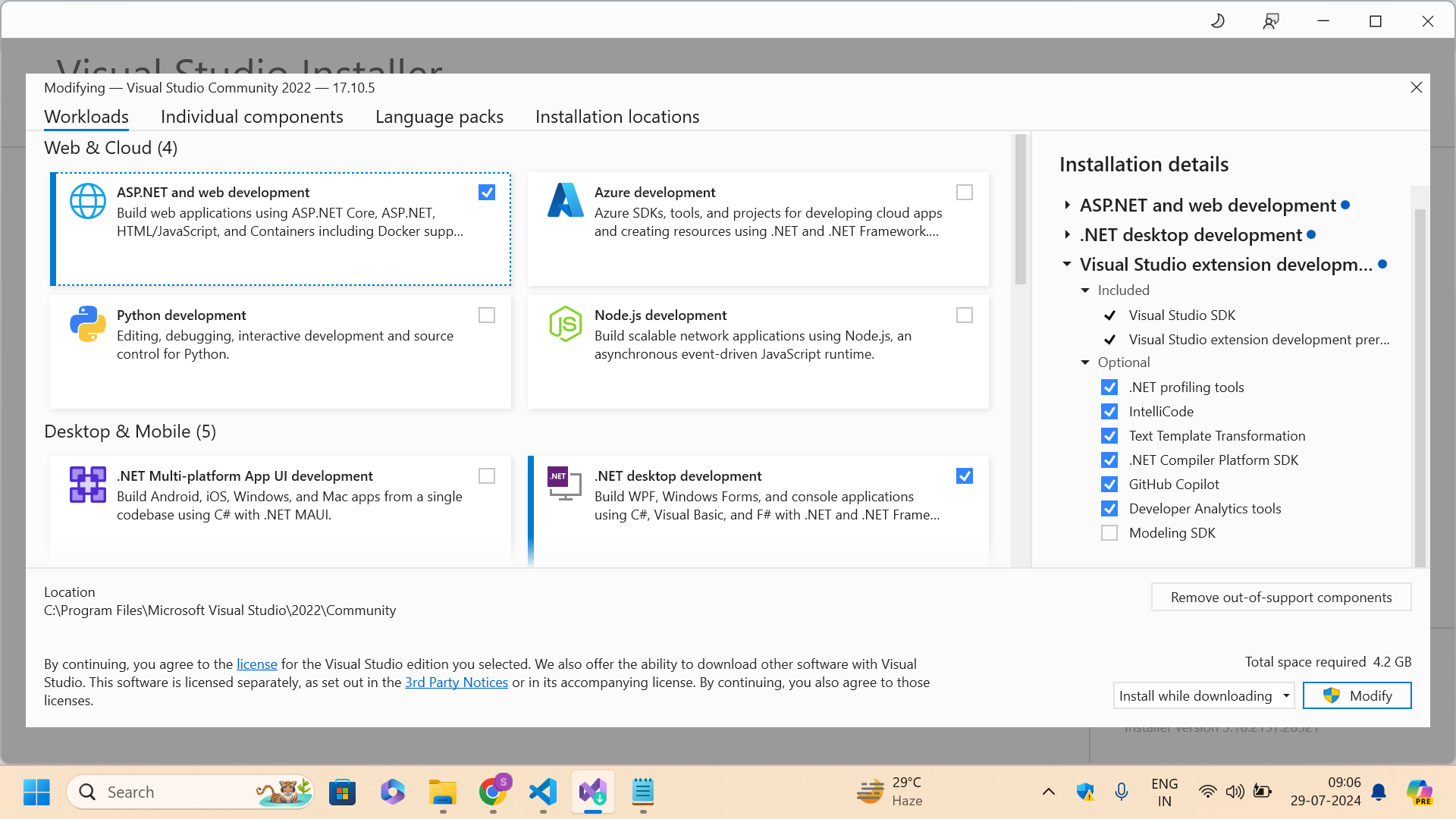This screenshot has height=819, width=1456.
Task: Uncheck ASP.NET and web development workload
Action: tap(487, 193)
